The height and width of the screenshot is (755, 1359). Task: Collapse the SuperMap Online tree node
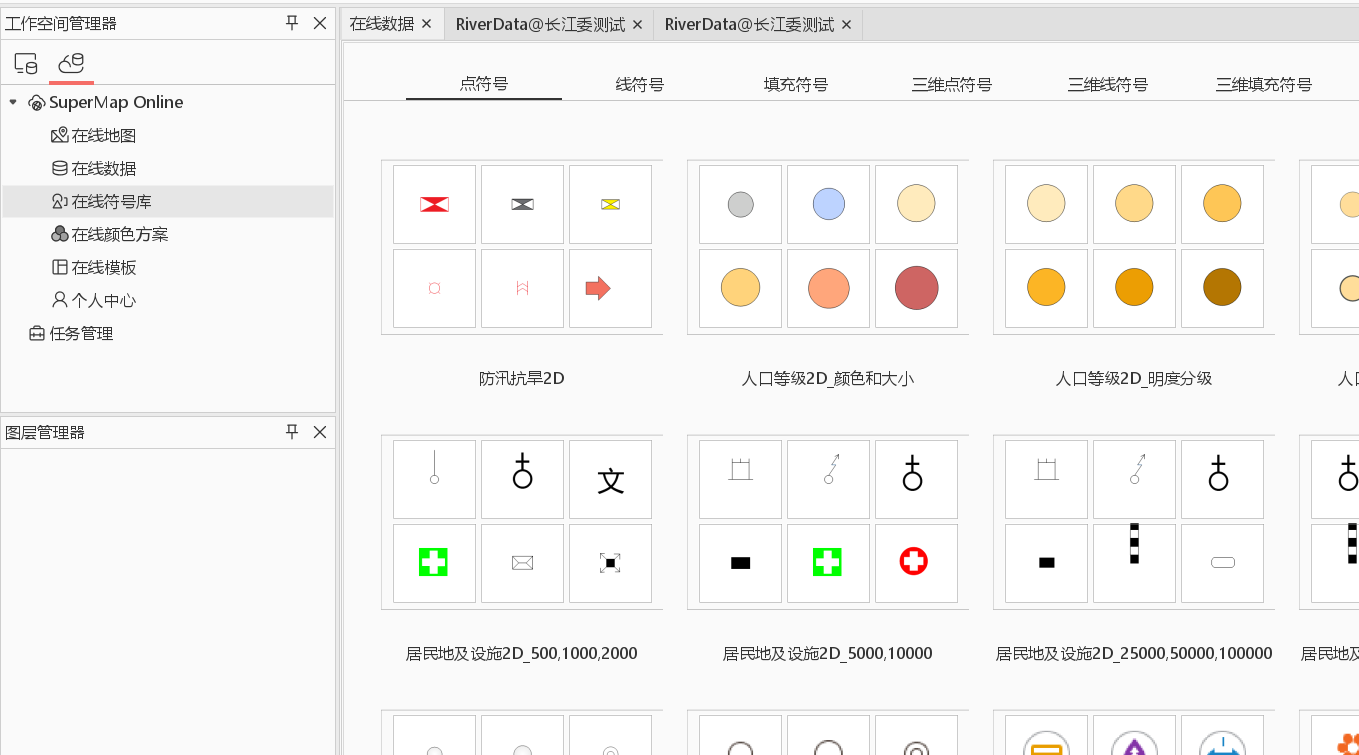point(13,102)
